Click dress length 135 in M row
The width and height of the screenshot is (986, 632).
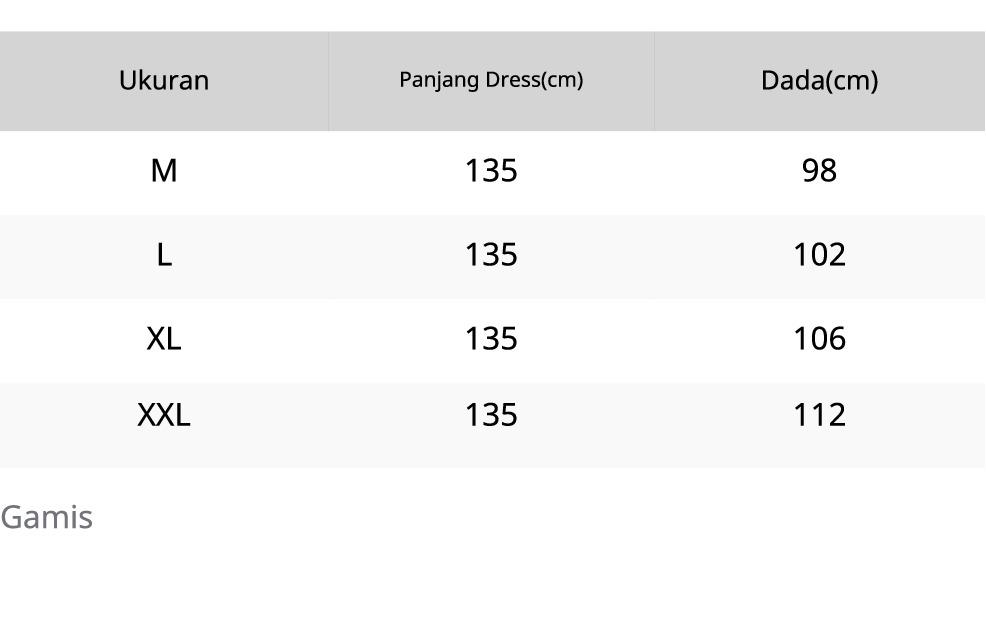pyautogui.click(x=491, y=171)
